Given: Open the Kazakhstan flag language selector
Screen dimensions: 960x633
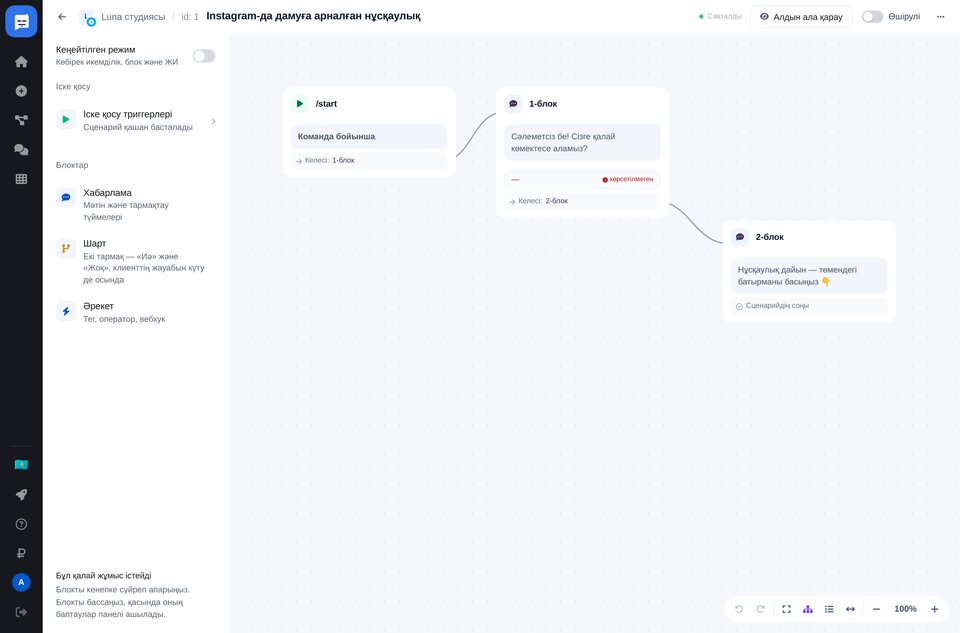Looking at the screenshot, I should pyautogui.click(x=21, y=465).
